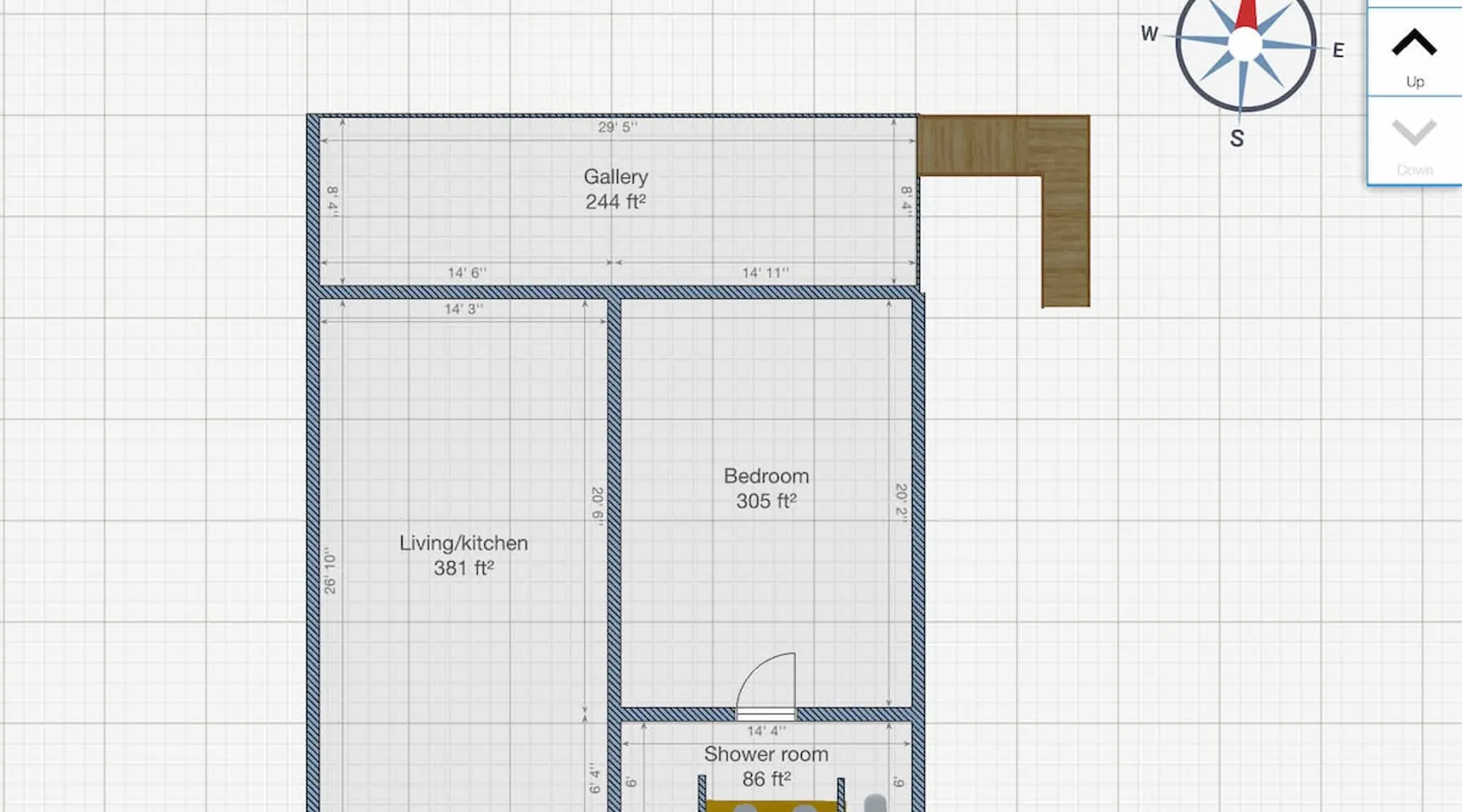Image resolution: width=1462 pixels, height=812 pixels.
Task: Select the yellow fixture in Shower room
Action: (x=771, y=805)
